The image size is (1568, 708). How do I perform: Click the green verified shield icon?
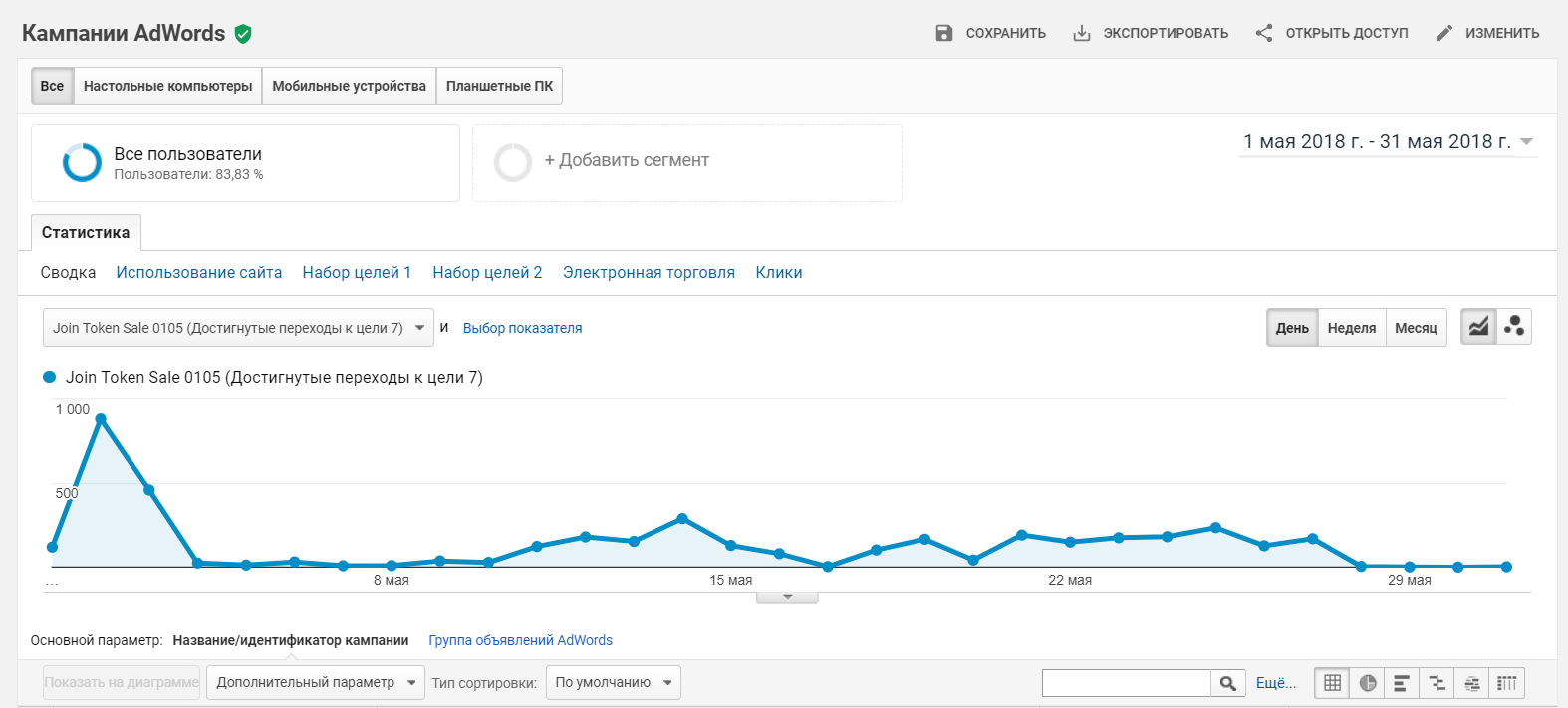(x=243, y=34)
